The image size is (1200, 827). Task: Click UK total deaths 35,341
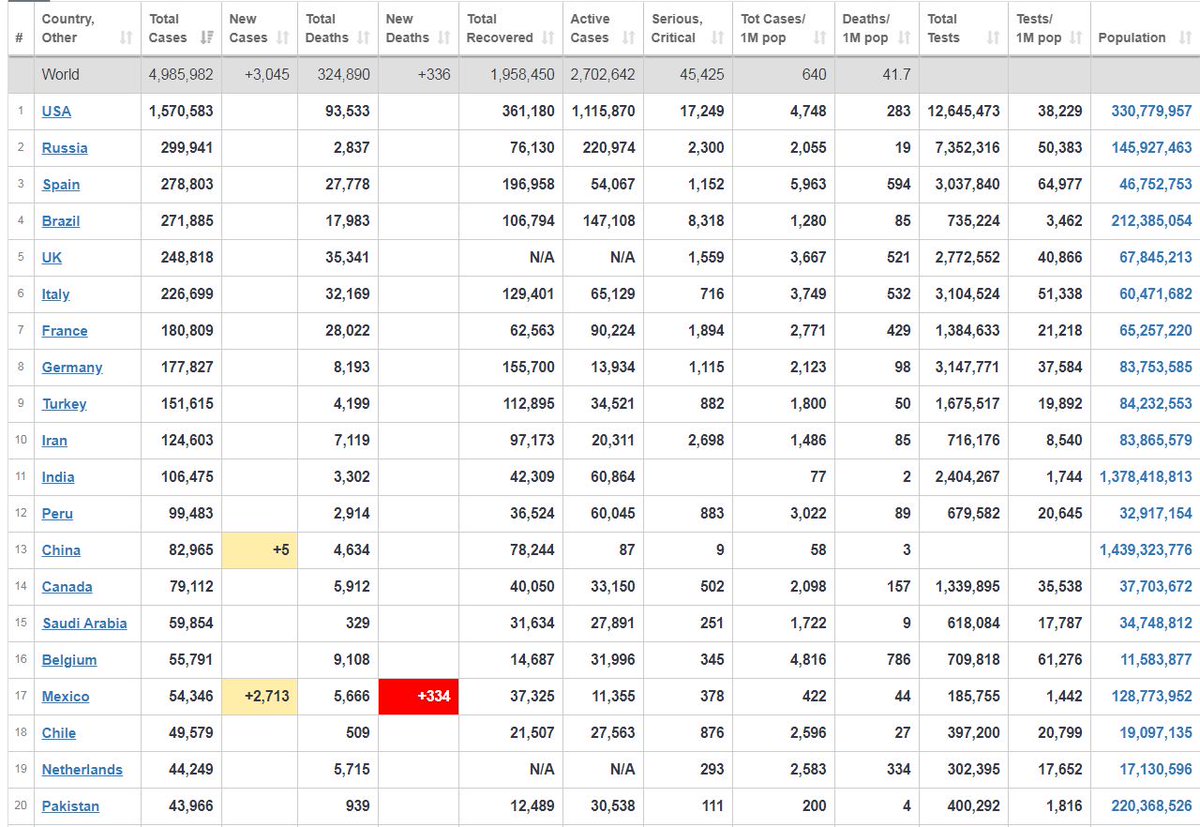(348, 258)
